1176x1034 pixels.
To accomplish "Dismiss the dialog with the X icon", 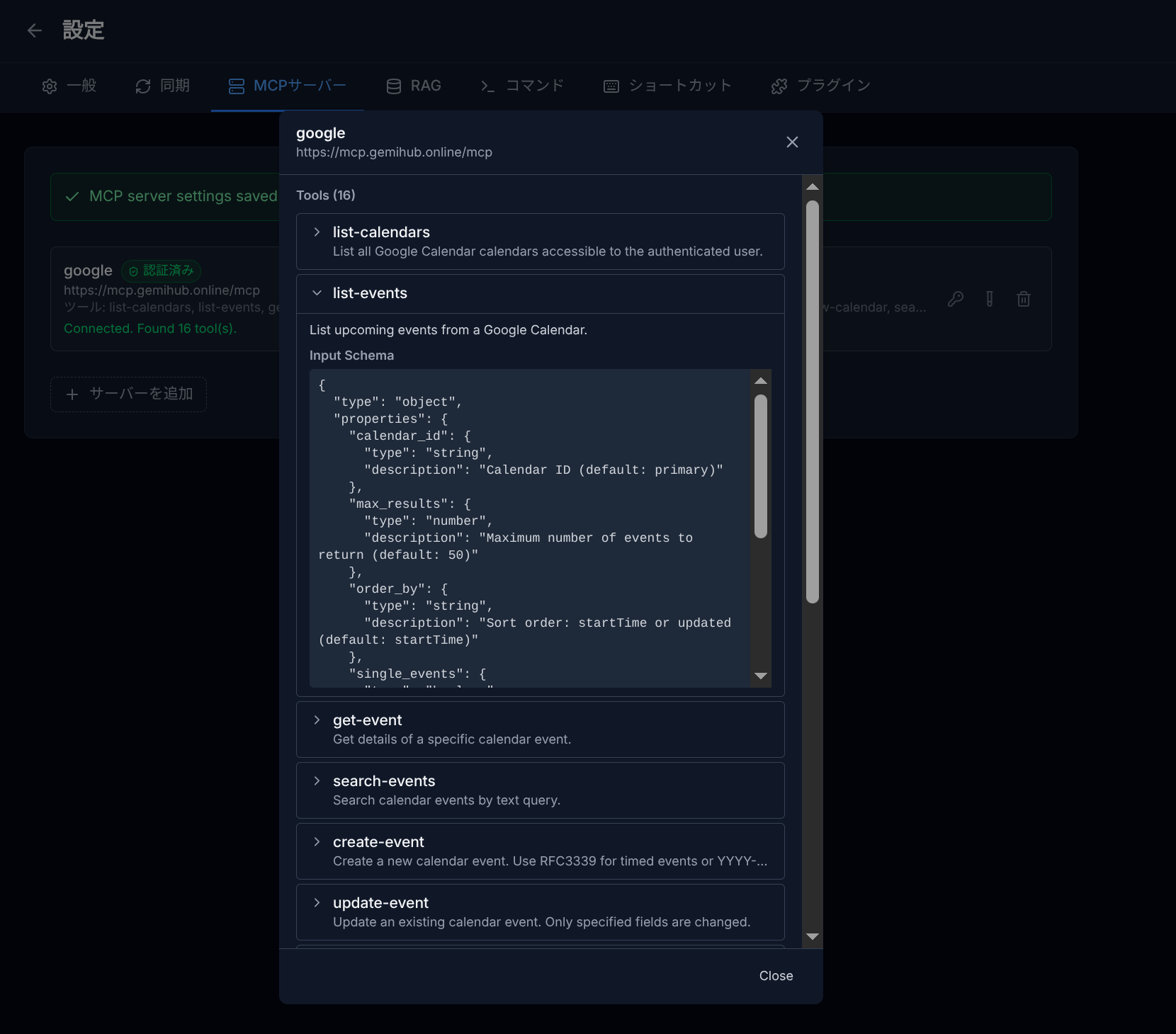I will click(792, 142).
